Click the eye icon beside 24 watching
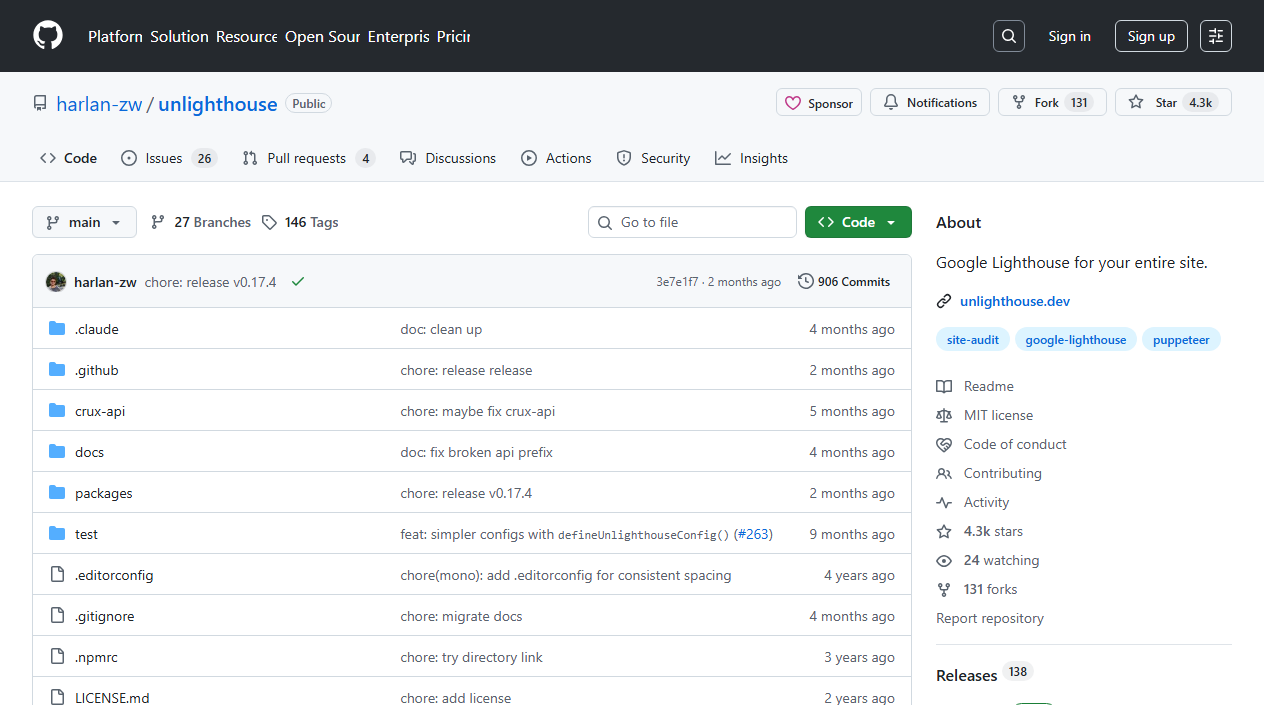The image size is (1264, 705). coord(944,560)
